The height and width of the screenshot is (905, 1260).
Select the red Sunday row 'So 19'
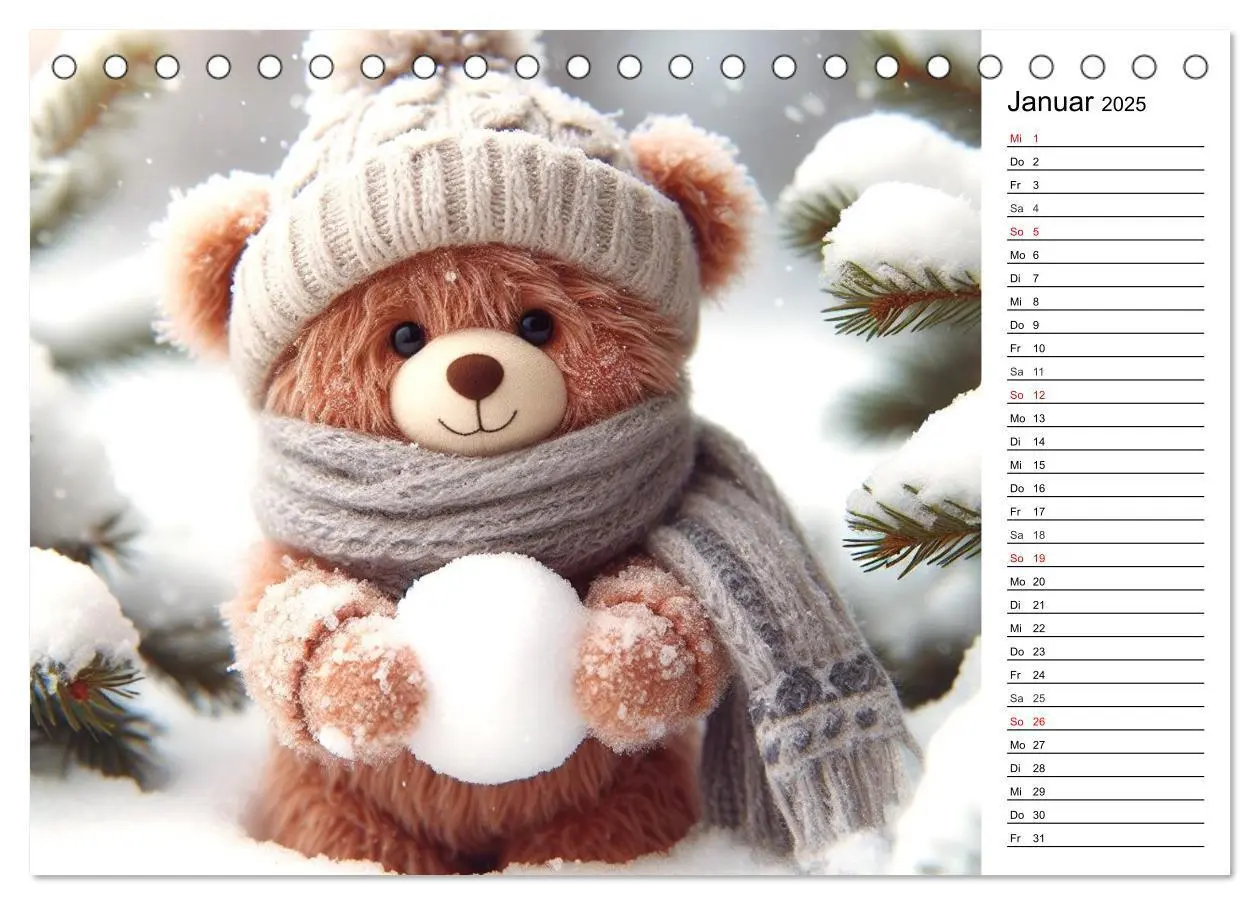1105,558
